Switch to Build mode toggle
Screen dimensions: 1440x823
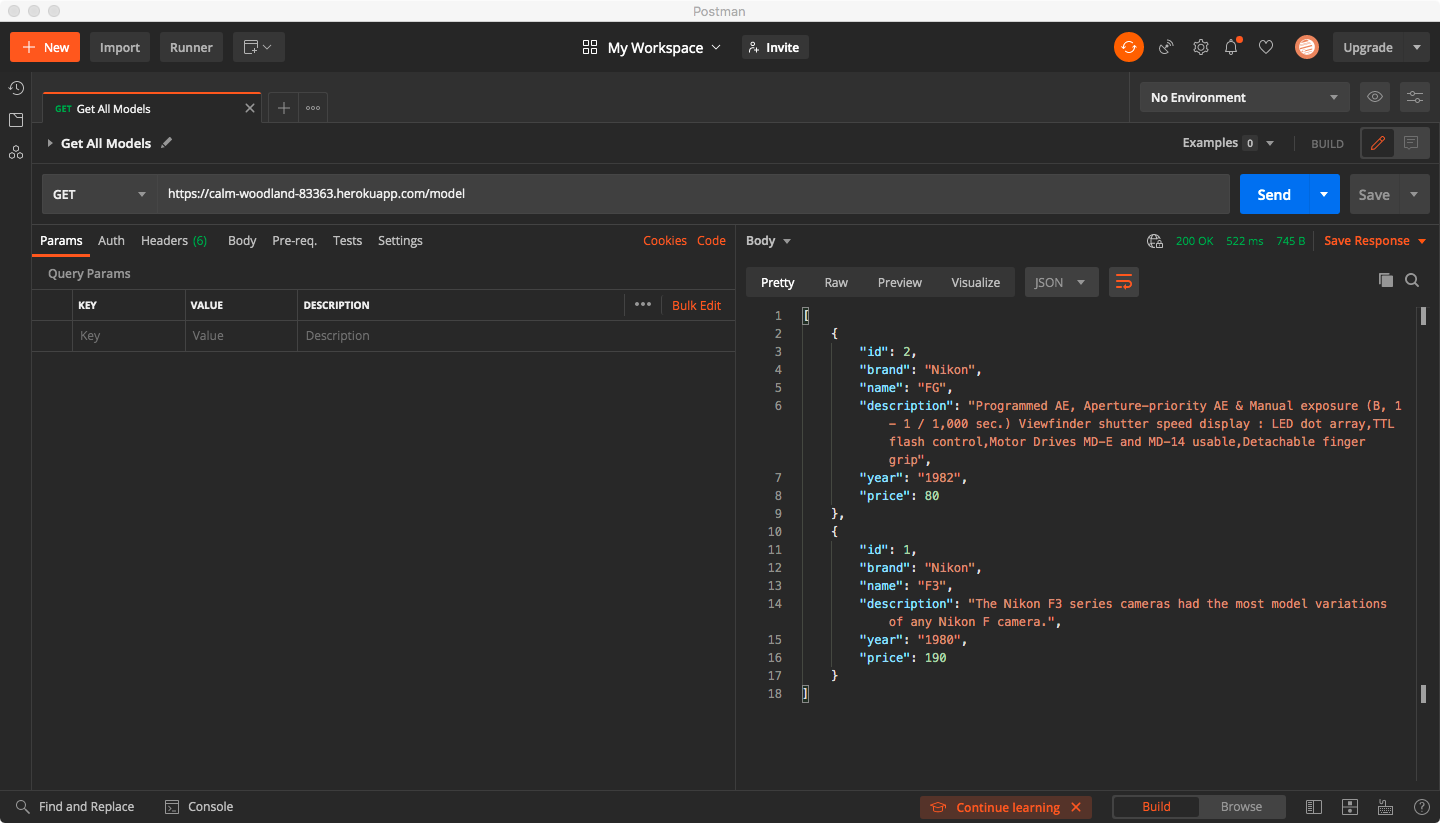coord(1156,807)
